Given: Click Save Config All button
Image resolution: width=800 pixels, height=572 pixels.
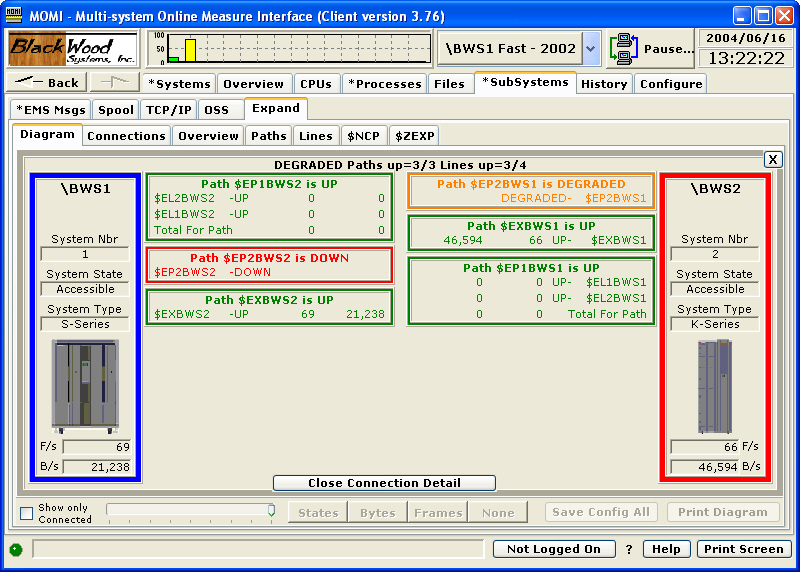Looking at the screenshot, I should coord(601,512).
